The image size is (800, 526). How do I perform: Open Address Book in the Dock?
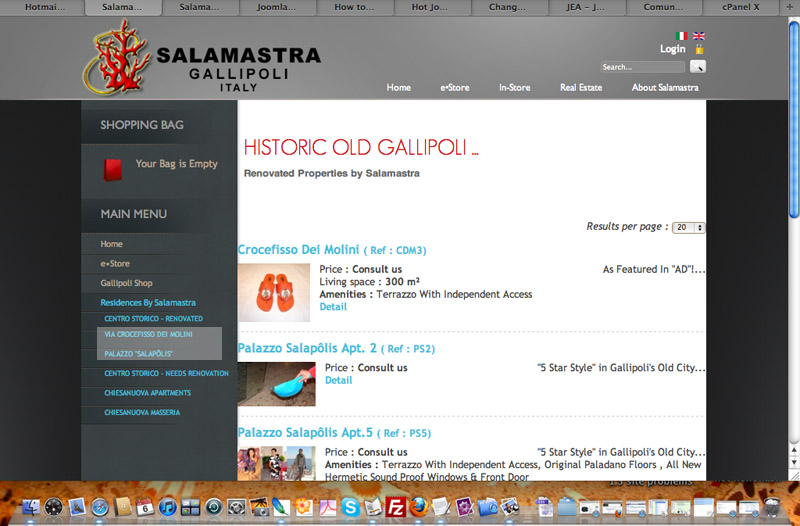123,507
